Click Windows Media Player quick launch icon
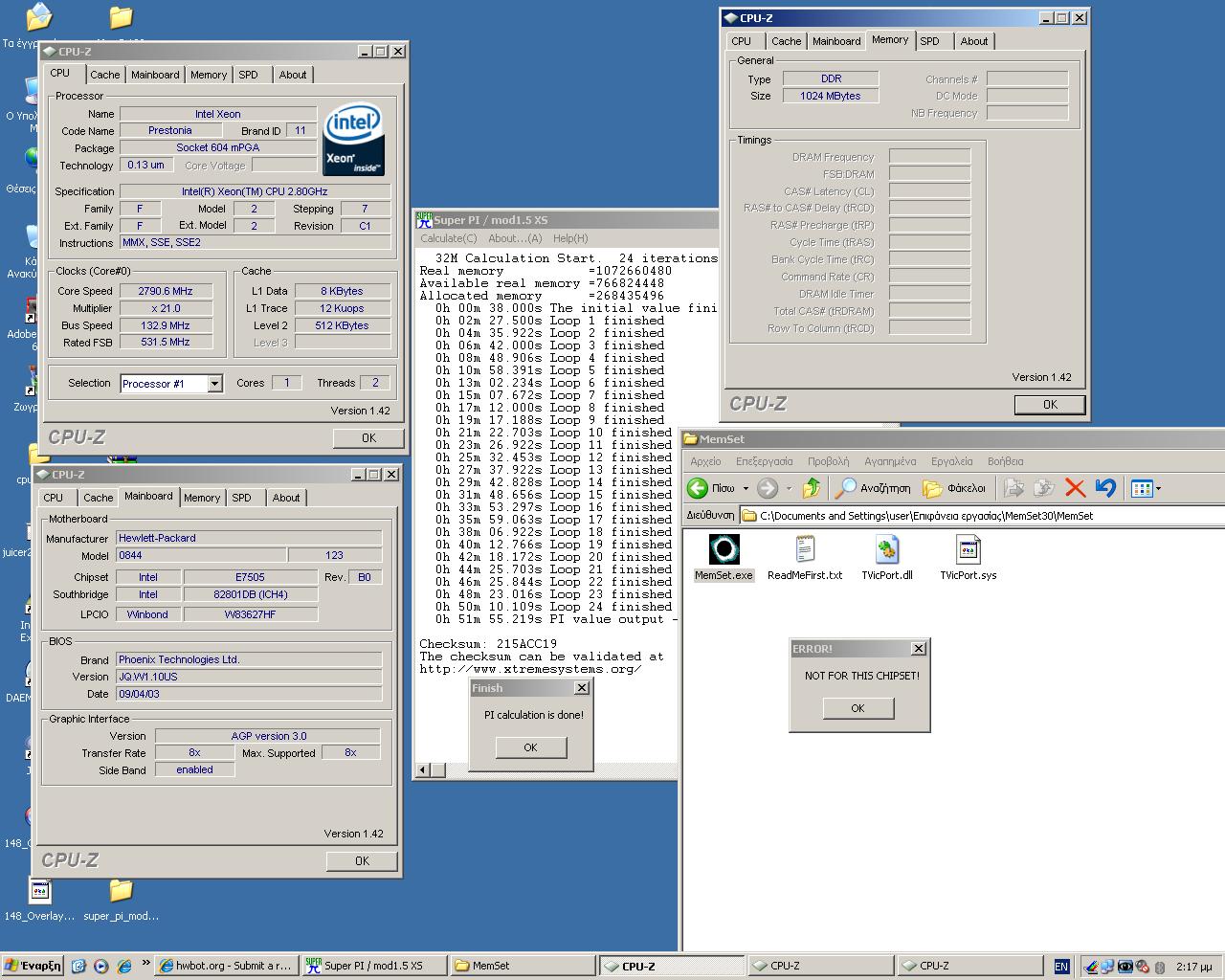 click(101, 967)
